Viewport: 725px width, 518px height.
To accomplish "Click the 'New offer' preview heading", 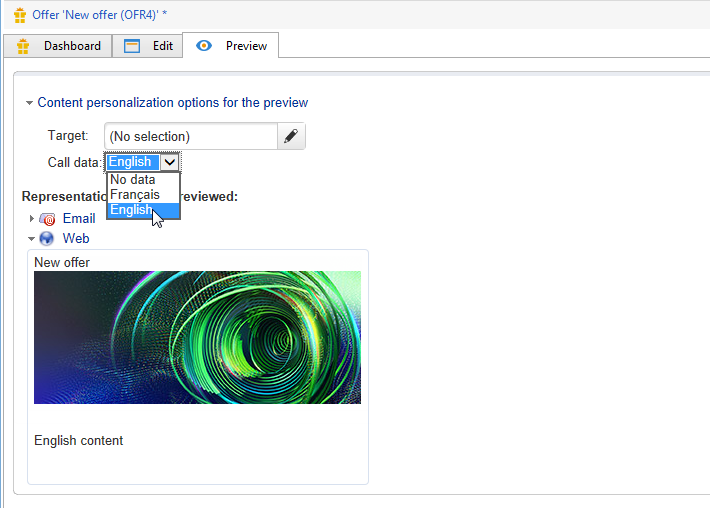I will click(x=62, y=263).
